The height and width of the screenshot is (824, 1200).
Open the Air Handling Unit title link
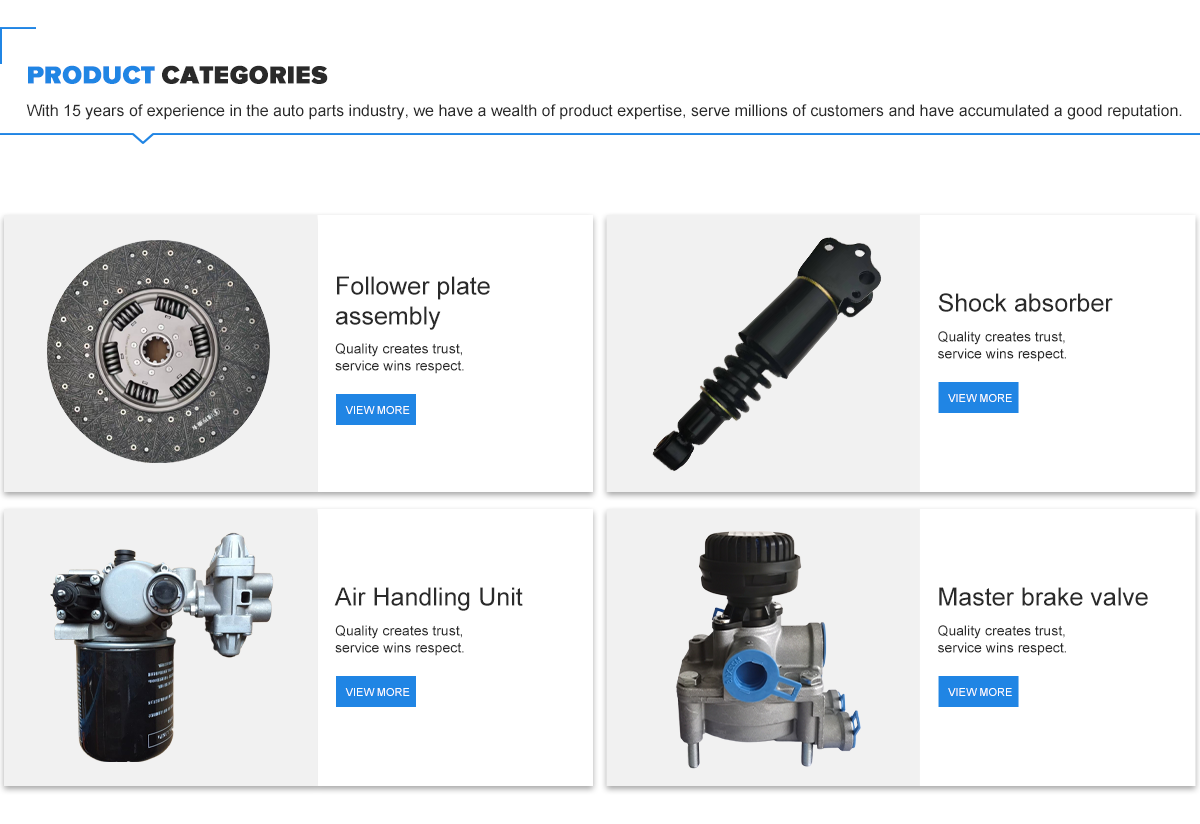pos(429,597)
